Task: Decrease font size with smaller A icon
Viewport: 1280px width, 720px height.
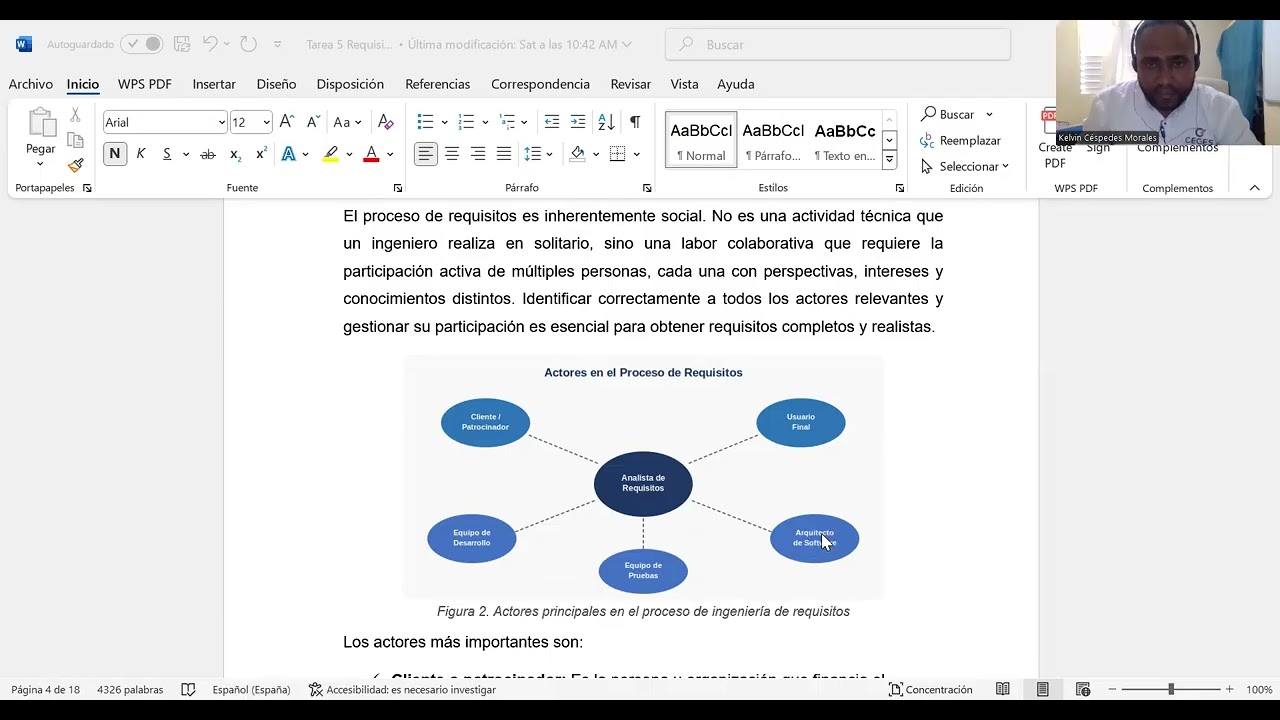Action: pos(313,122)
